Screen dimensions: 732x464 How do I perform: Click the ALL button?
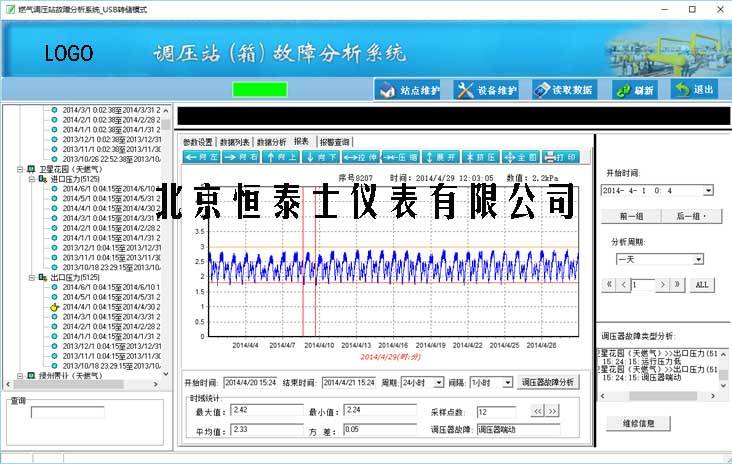[x=702, y=285]
